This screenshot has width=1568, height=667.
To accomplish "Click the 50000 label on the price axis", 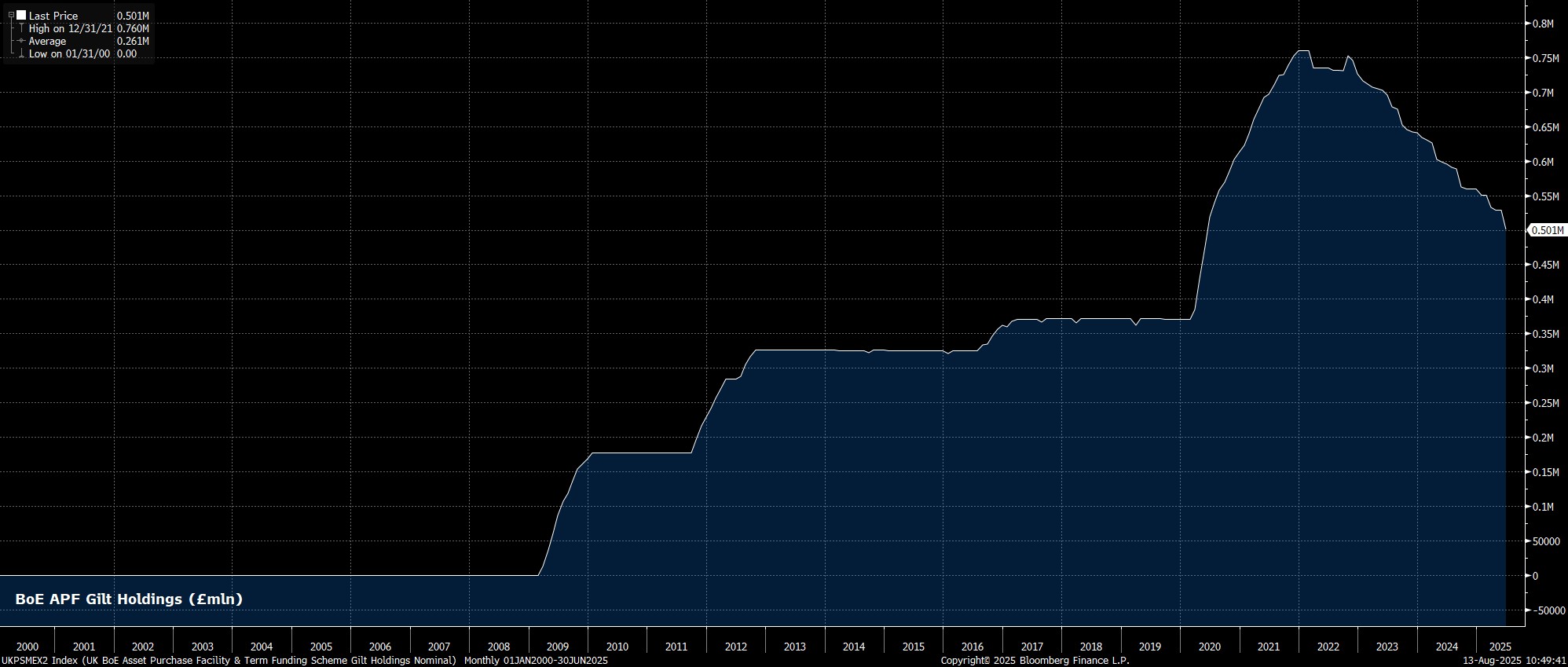I will pyautogui.click(x=1545, y=541).
